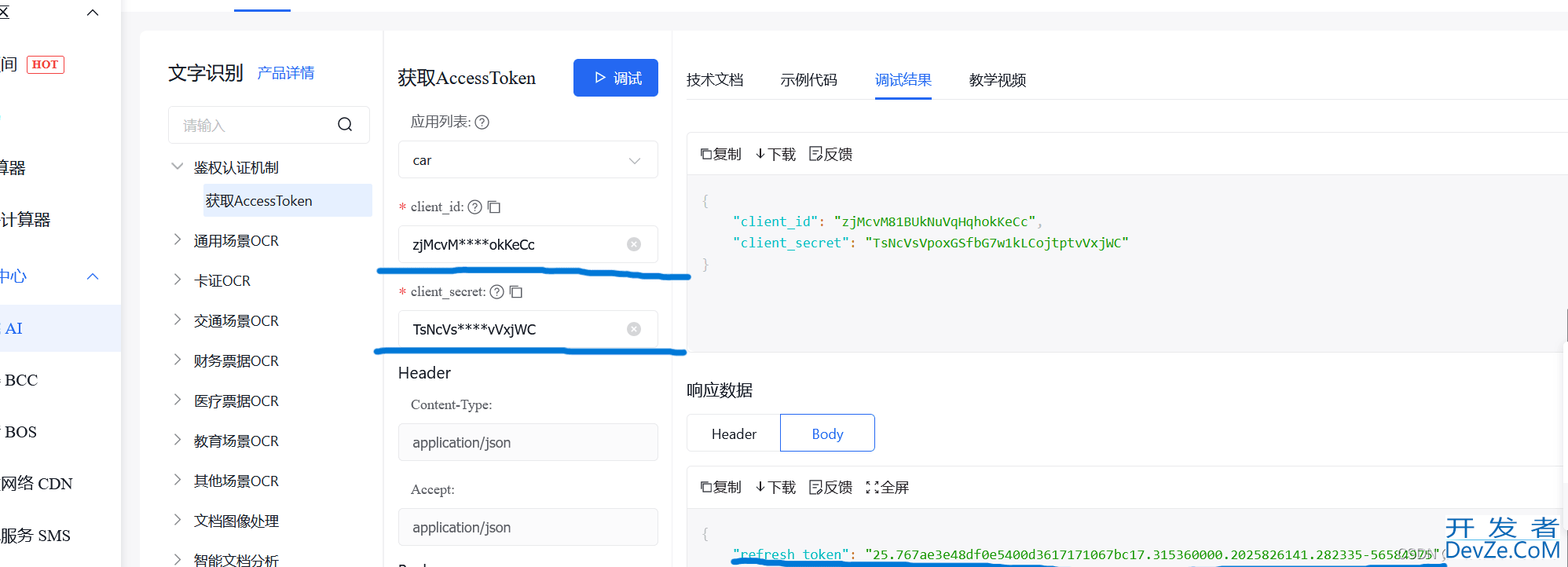Screen dimensions: 1568x567
Task: Switch to the 教学视频 tab
Action: [x=998, y=80]
